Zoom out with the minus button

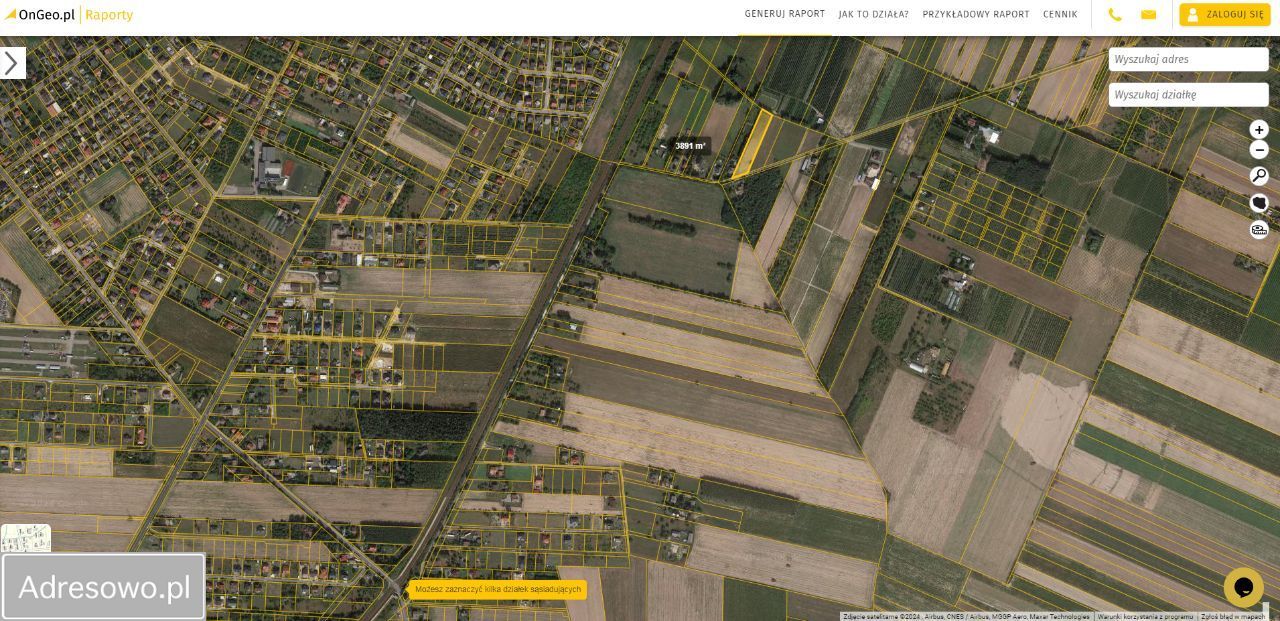(1259, 150)
